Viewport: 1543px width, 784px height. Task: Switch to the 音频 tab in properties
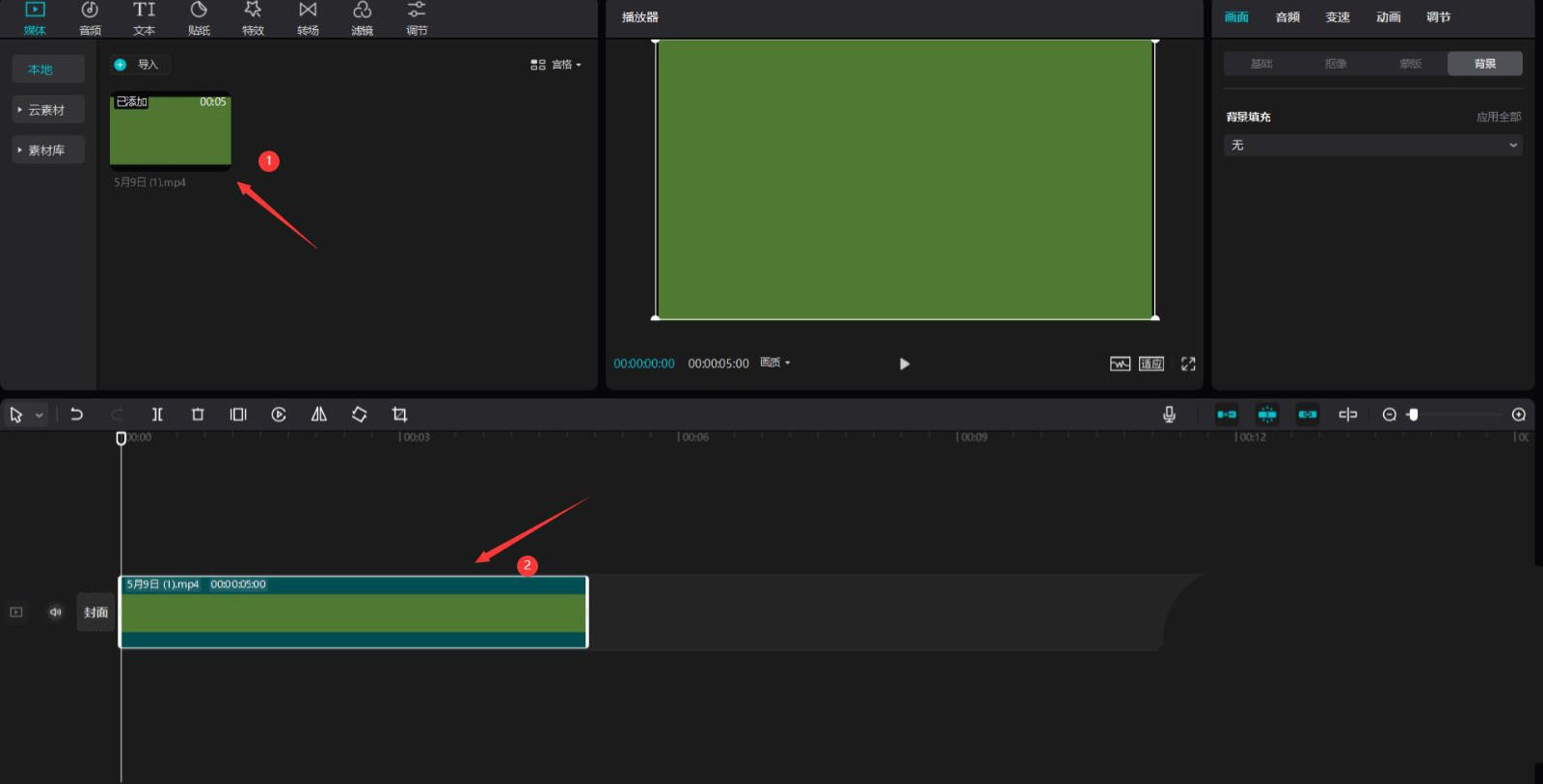[x=1287, y=17]
